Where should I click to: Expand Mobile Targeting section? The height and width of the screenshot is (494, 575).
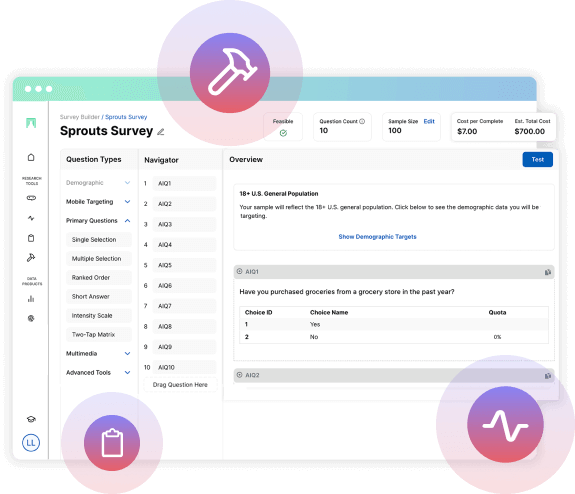click(x=127, y=202)
